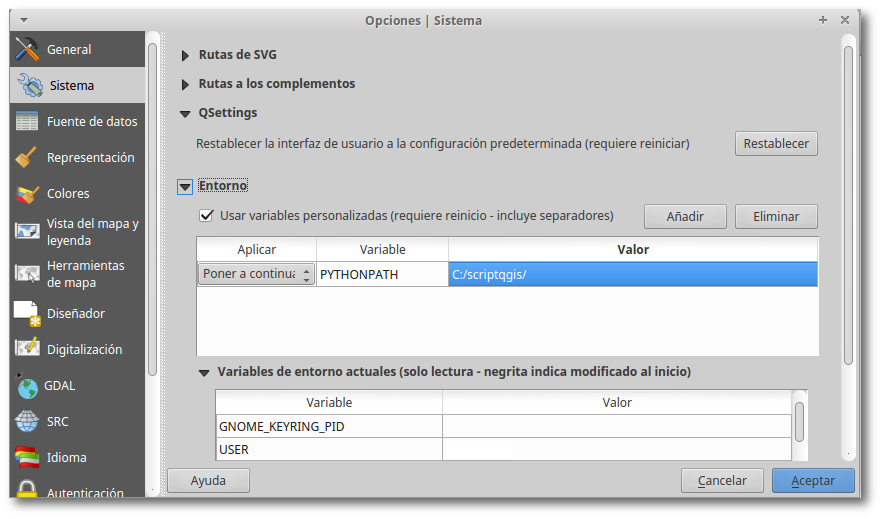Toggle Usar variables personalizadas checkbox
The height and width of the screenshot is (519, 882).
(207, 215)
